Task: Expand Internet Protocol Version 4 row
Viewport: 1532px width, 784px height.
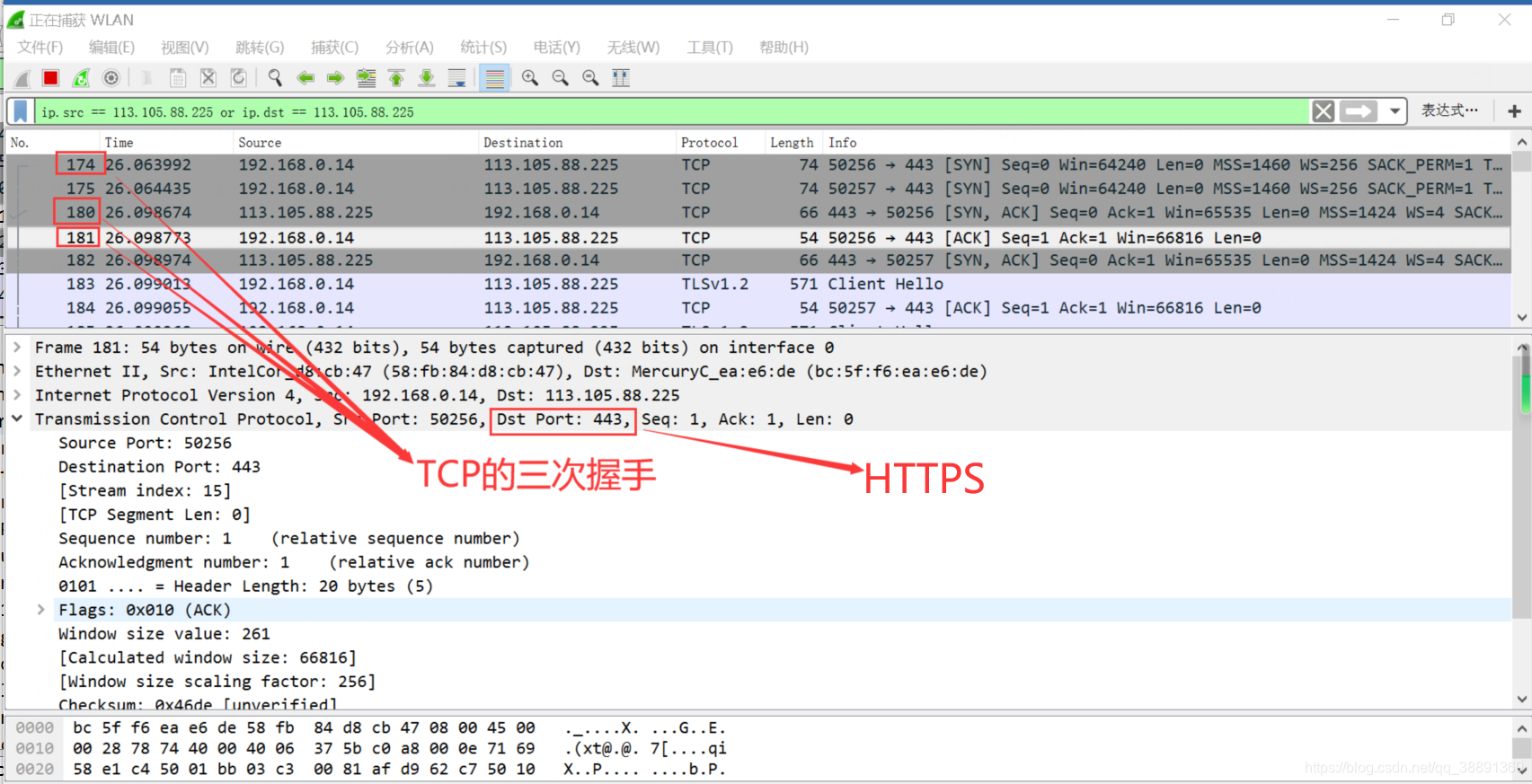Action: pyautogui.click(x=17, y=394)
